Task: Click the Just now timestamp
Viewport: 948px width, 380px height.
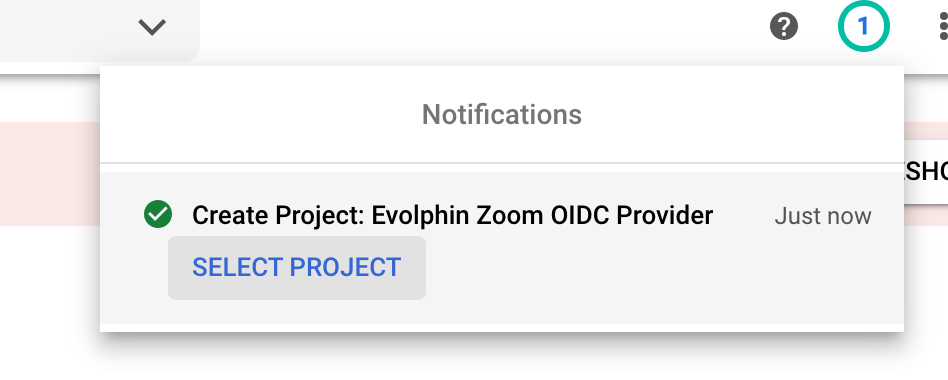Action: [x=823, y=216]
